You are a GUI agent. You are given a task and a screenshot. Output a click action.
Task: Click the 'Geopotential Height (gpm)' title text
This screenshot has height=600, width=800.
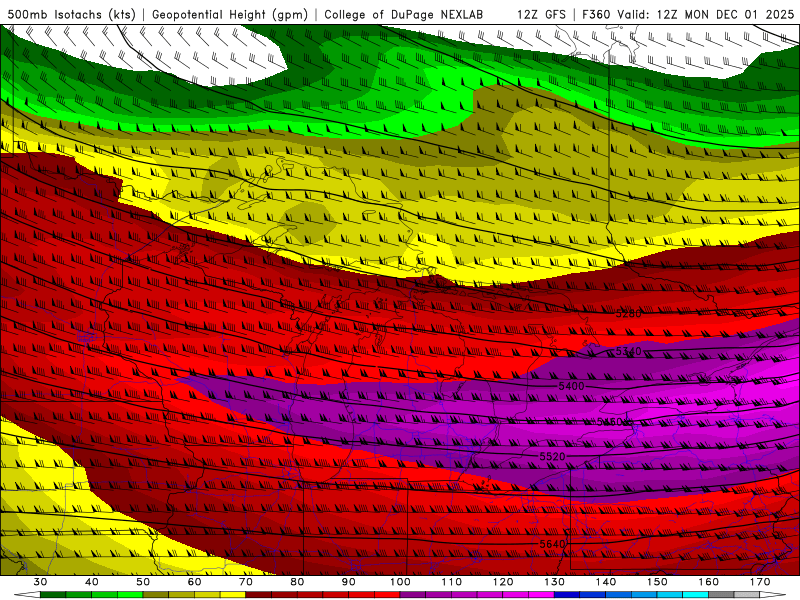point(230,14)
